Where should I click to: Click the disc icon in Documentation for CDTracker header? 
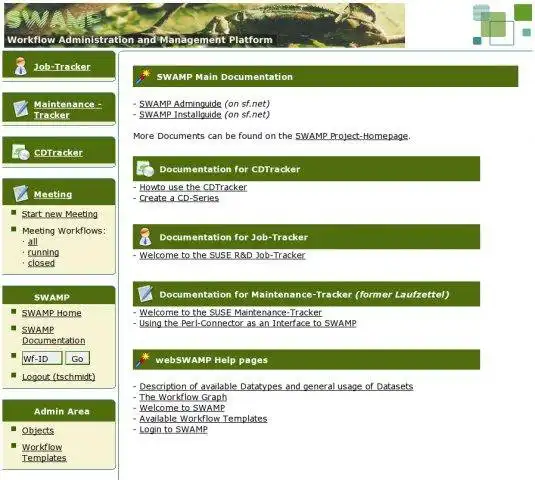coord(145,169)
